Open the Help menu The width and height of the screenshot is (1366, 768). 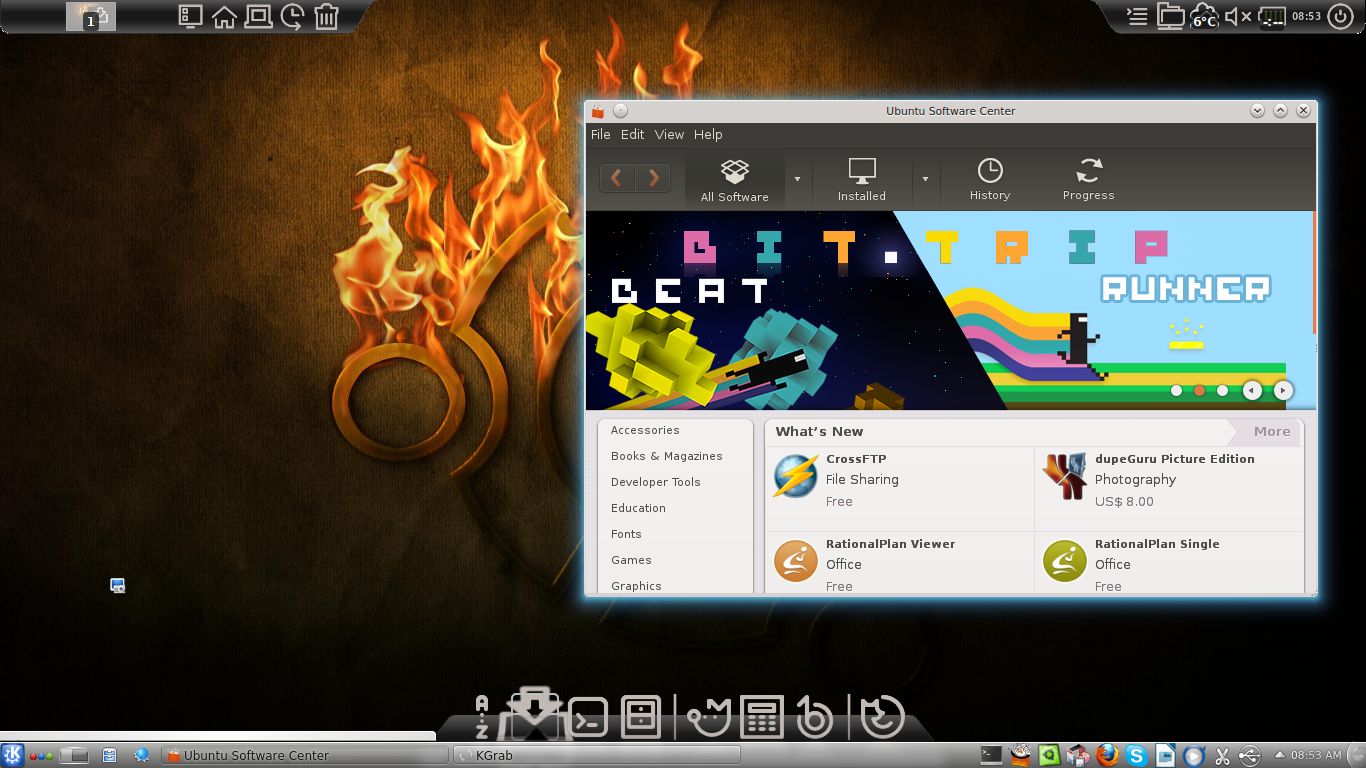708,134
